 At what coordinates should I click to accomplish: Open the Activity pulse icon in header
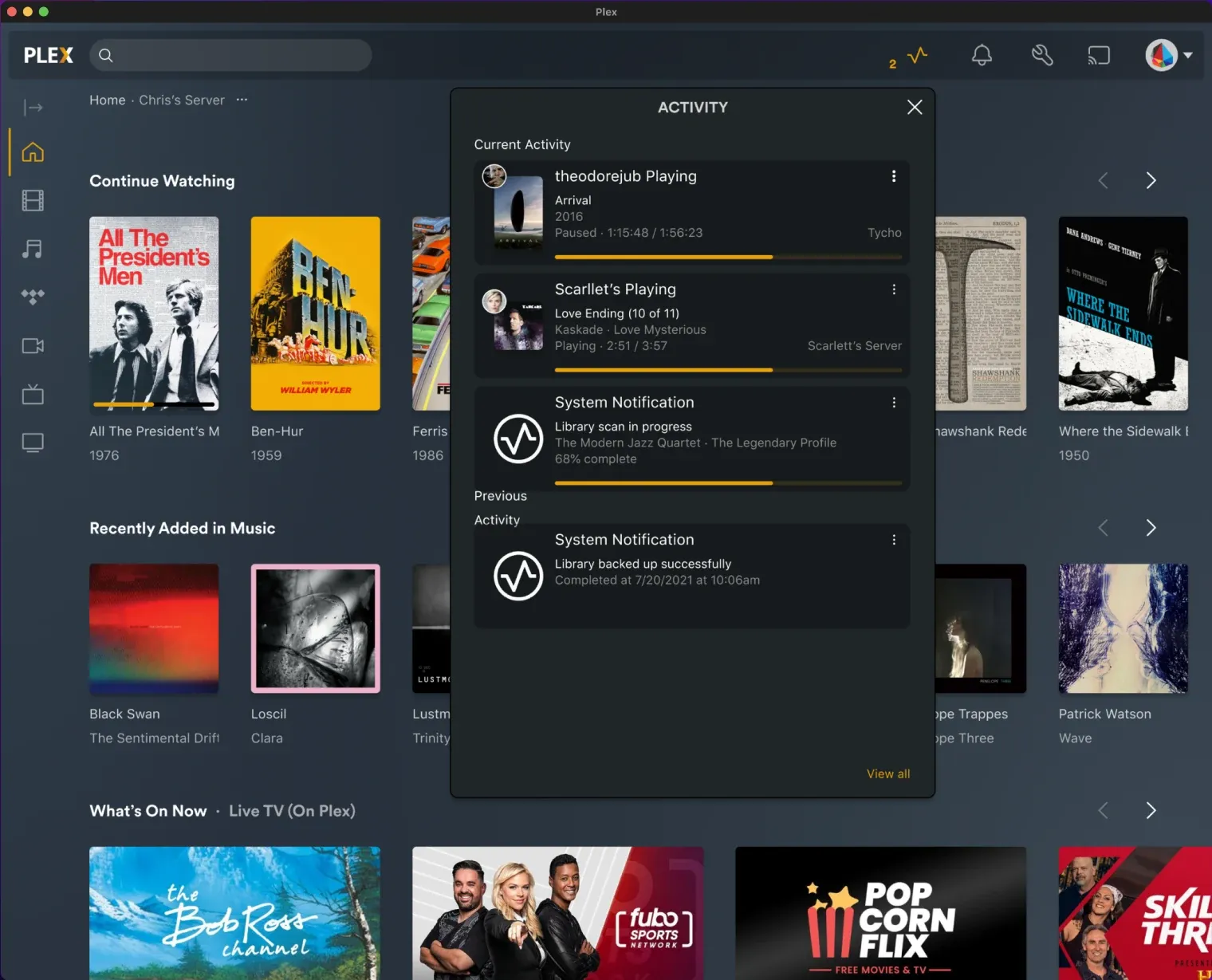pyautogui.click(x=918, y=55)
